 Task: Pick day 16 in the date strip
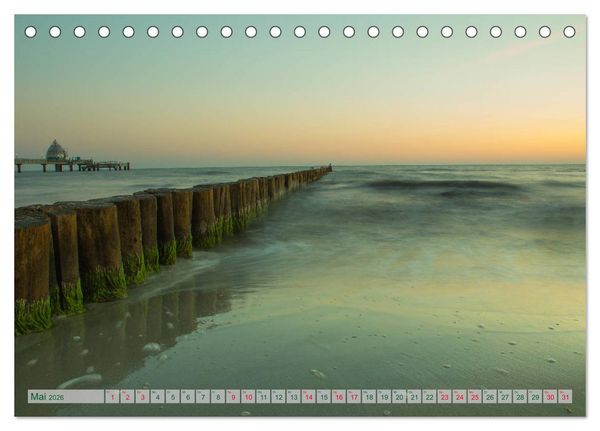pyautogui.click(x=339, y=397)
